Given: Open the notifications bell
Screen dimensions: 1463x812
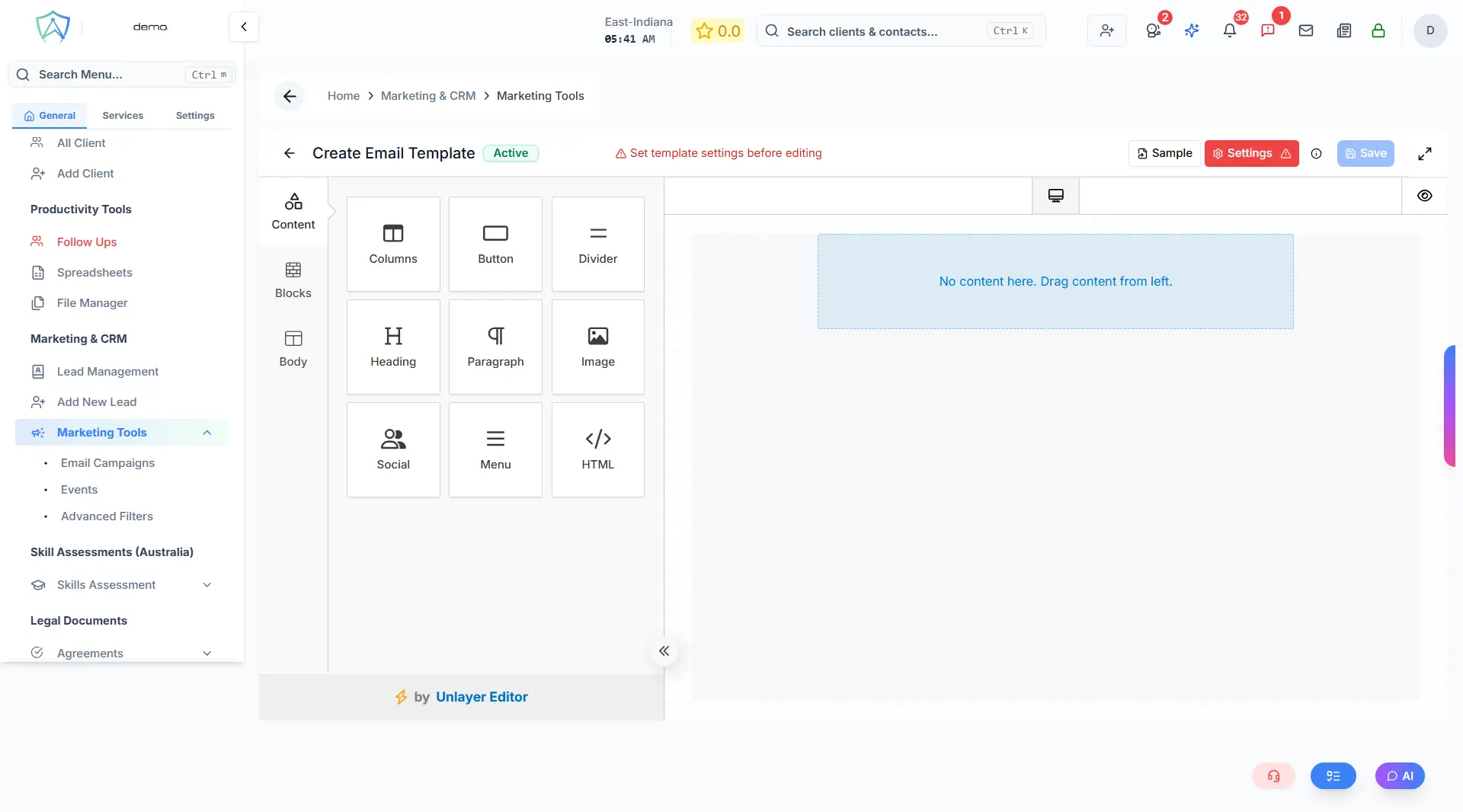Looking at the screenshot, I should (1229, 30).
